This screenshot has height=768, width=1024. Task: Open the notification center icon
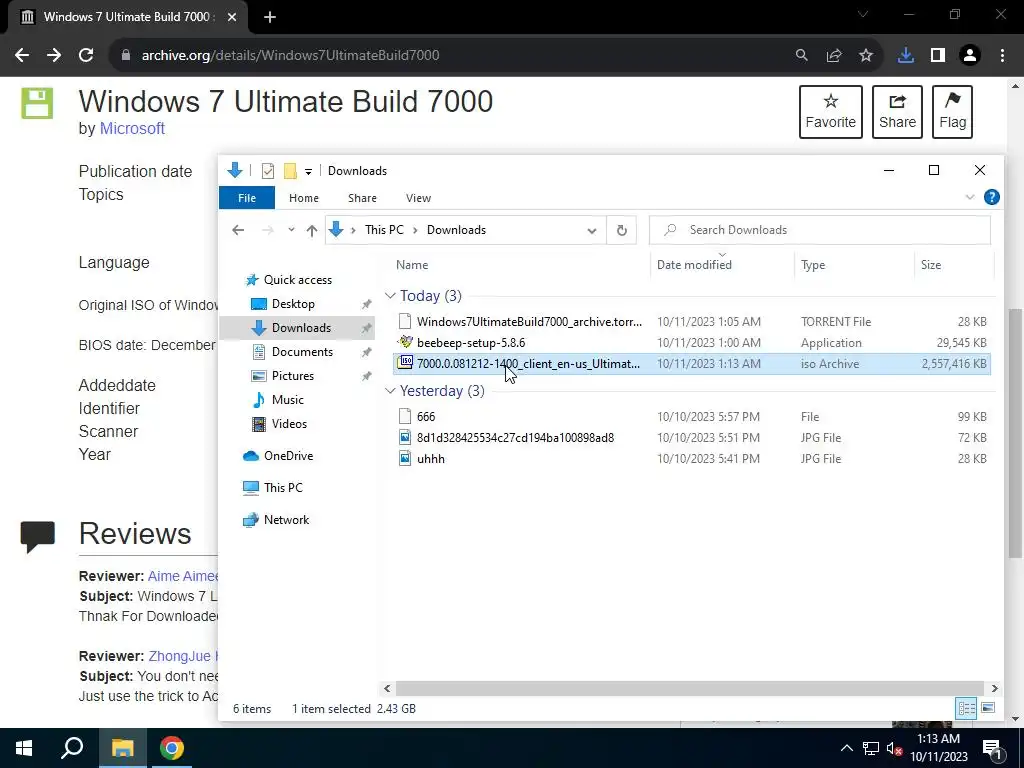click(992, 748)
